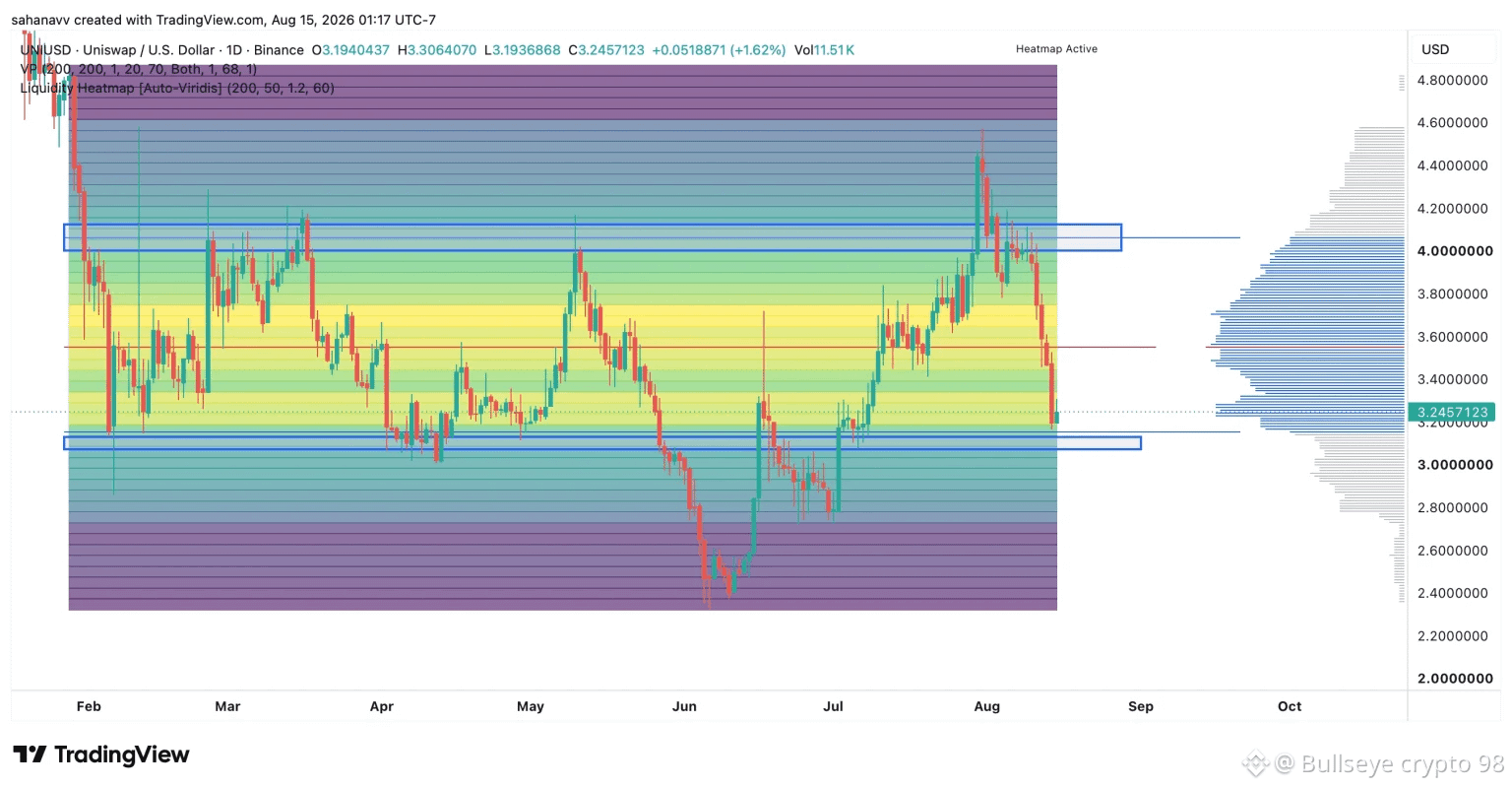Click the VP (200, 200, 1, 20, 70, Both, 1, 68, 1) indicator label

(x=138, y=69)
